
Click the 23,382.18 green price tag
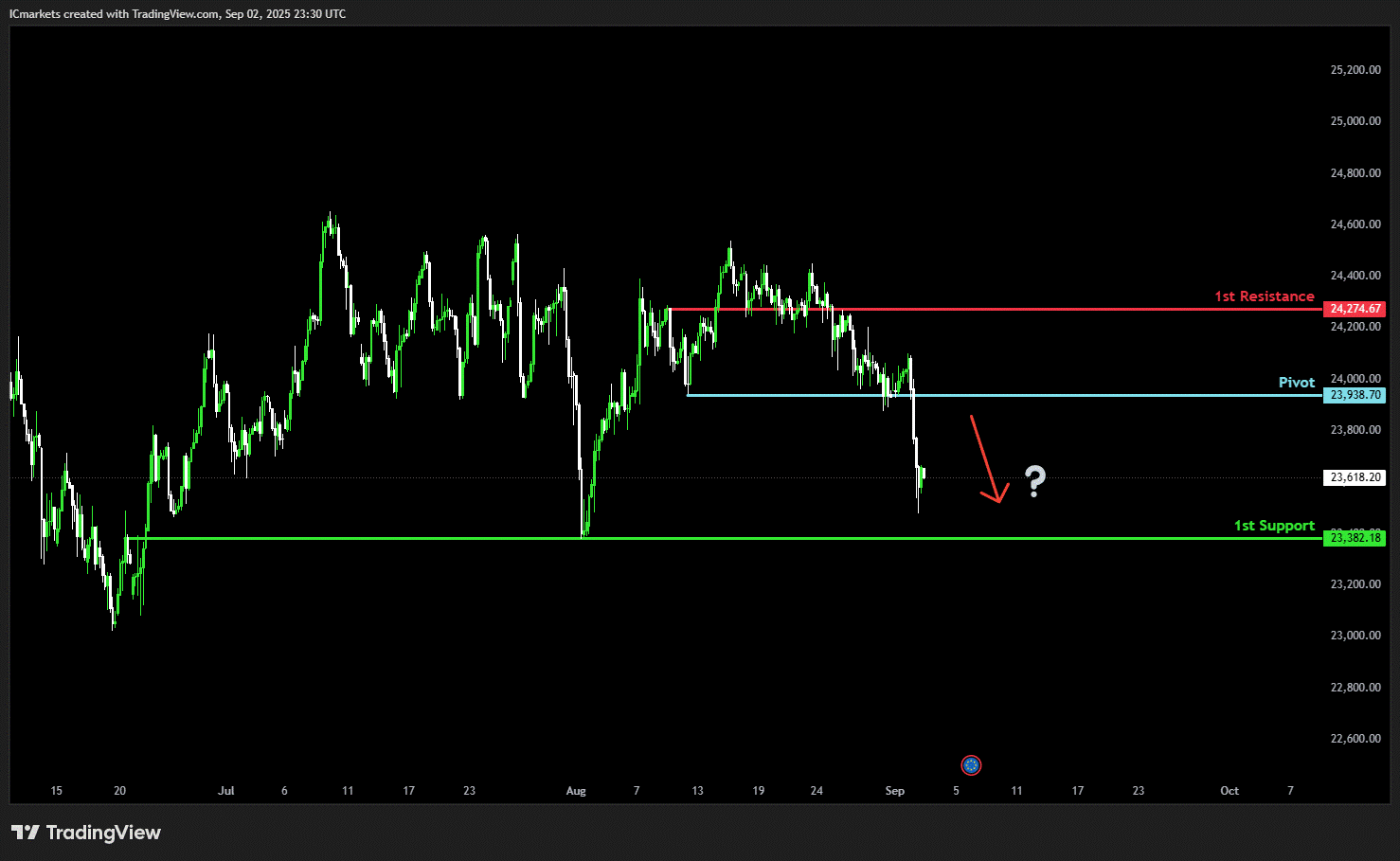pyautogui.click(x=1355, y=538)
